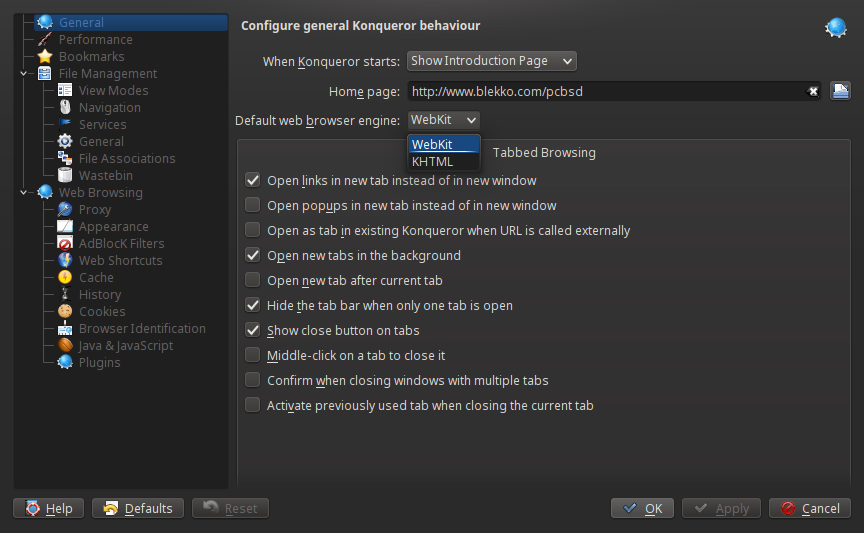Select KHTML in the engine list
Image resolution: width=864 pixels, height=533 pixels.
(444, 161)
